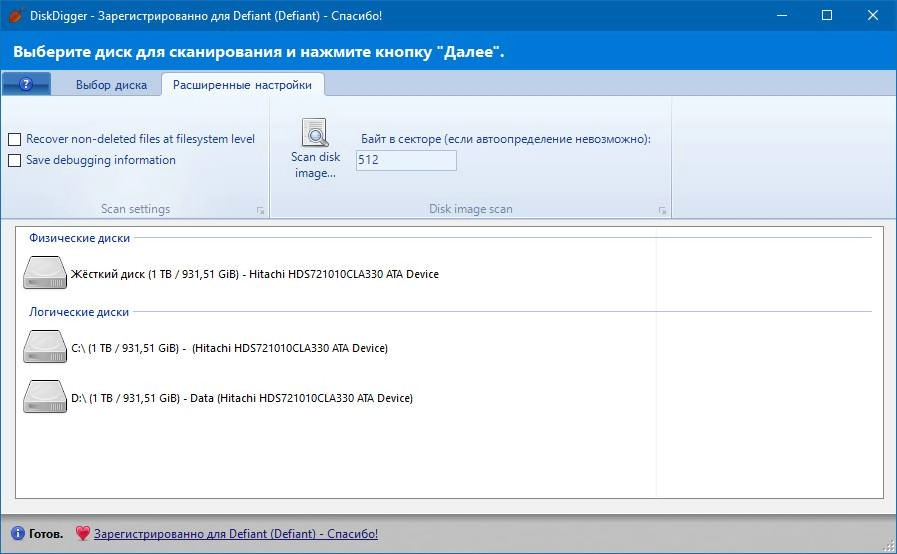Click the red heart icon in status bar
This screenshot has height=554, width=897.
coord(83,533)
